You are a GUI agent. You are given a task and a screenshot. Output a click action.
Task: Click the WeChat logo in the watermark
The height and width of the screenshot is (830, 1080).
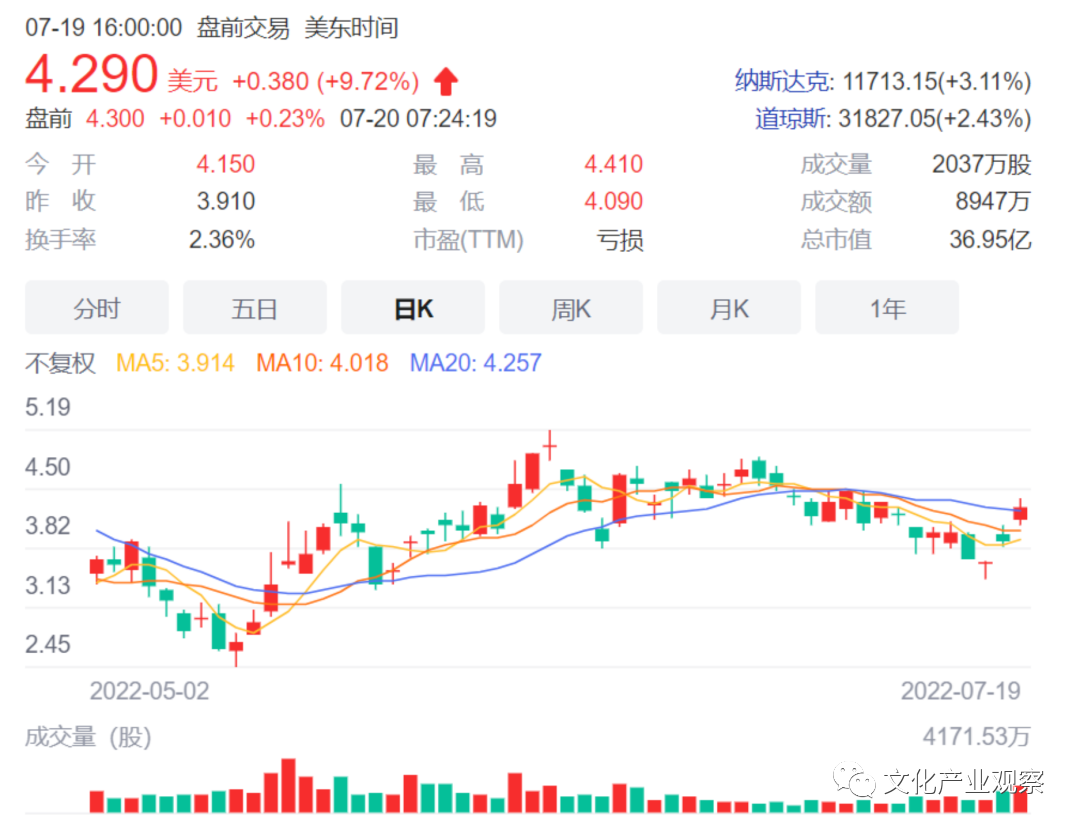[x=855, y=781]
